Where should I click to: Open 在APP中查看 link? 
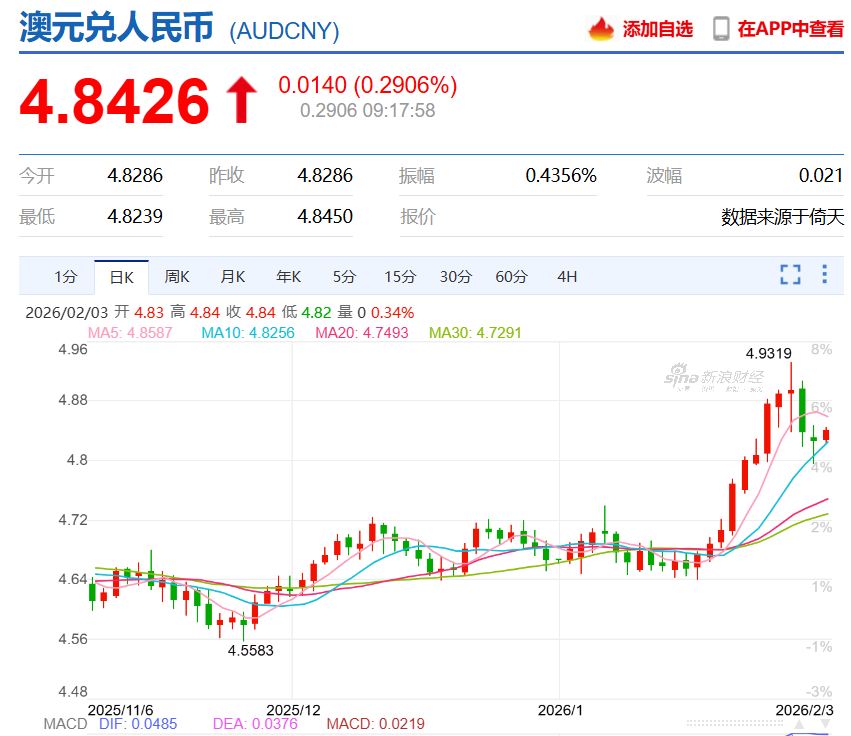point(790,29)
